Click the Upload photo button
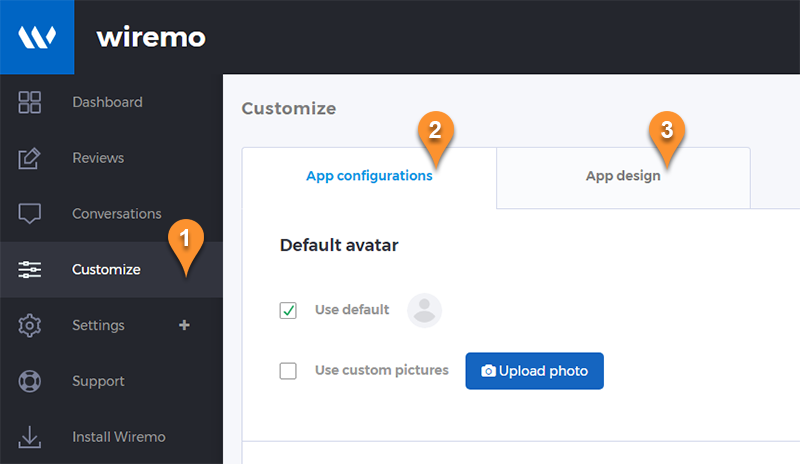The width and height of the screenshot is (800, 464). click(534, 371)
